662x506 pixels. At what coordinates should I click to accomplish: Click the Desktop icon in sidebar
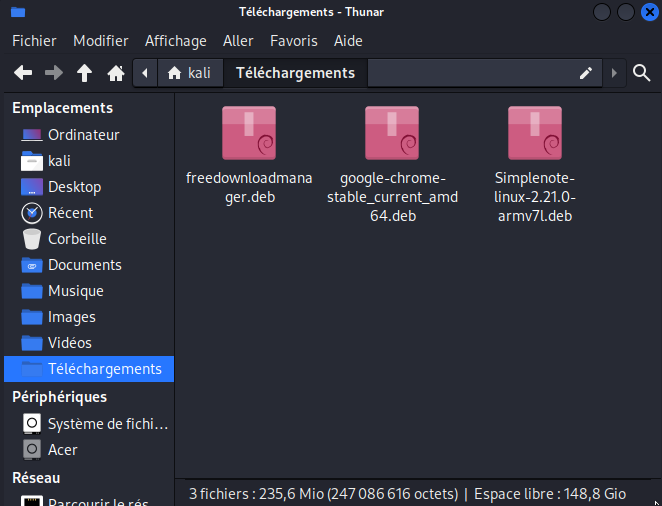32,187
